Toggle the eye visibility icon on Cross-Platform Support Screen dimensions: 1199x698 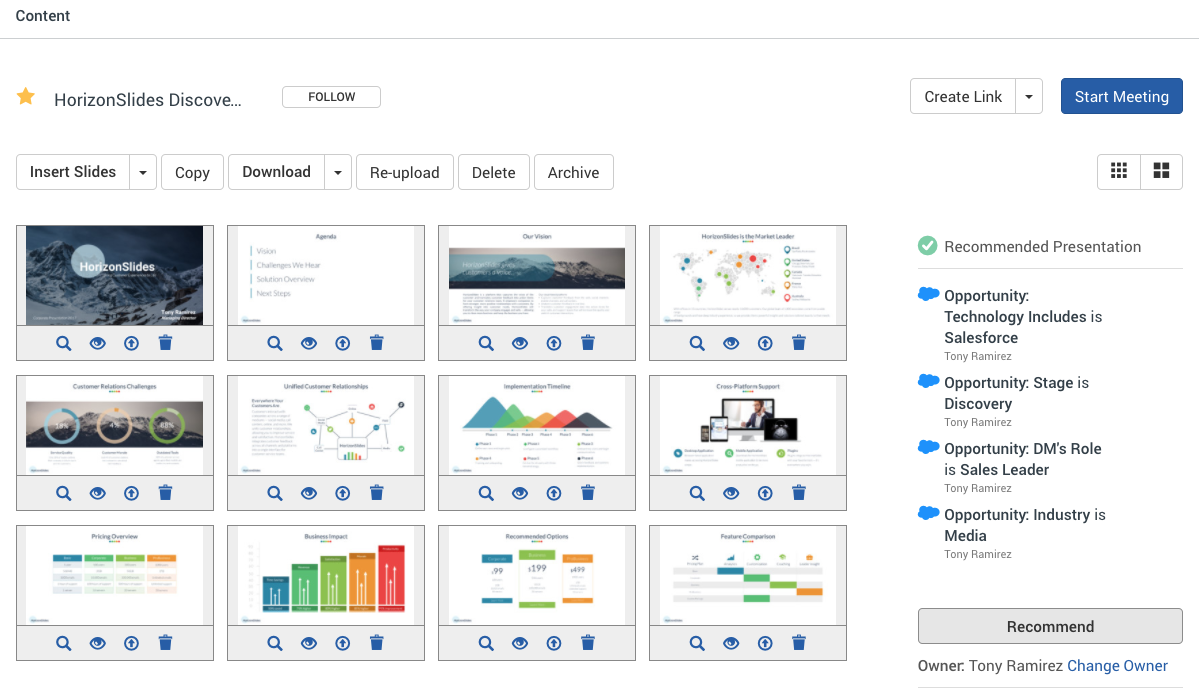pyautogui.click(x=731, y=493)
